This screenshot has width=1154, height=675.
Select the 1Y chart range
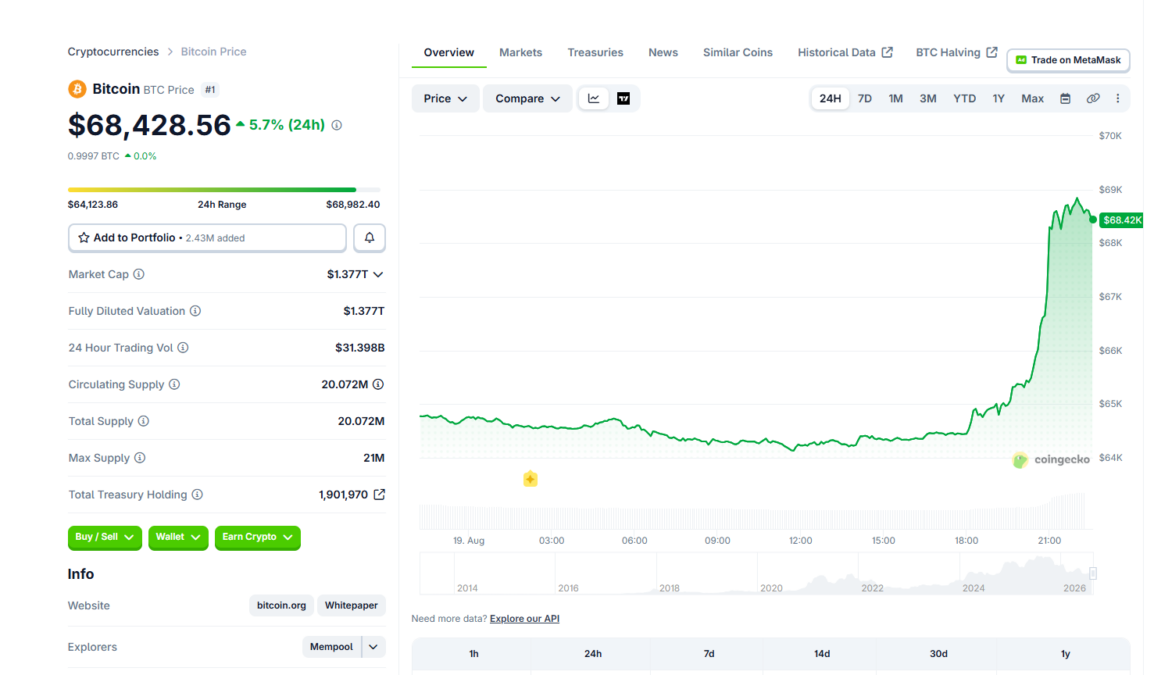999,99
